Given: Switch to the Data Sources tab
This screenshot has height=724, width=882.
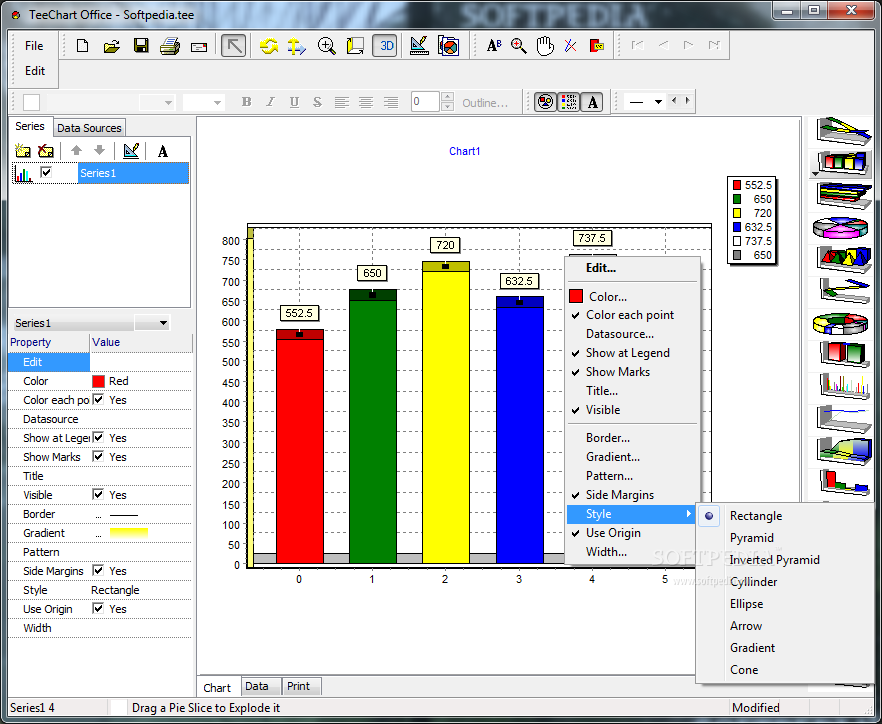Looking at the screenshot, I should [x=89, y=128].
